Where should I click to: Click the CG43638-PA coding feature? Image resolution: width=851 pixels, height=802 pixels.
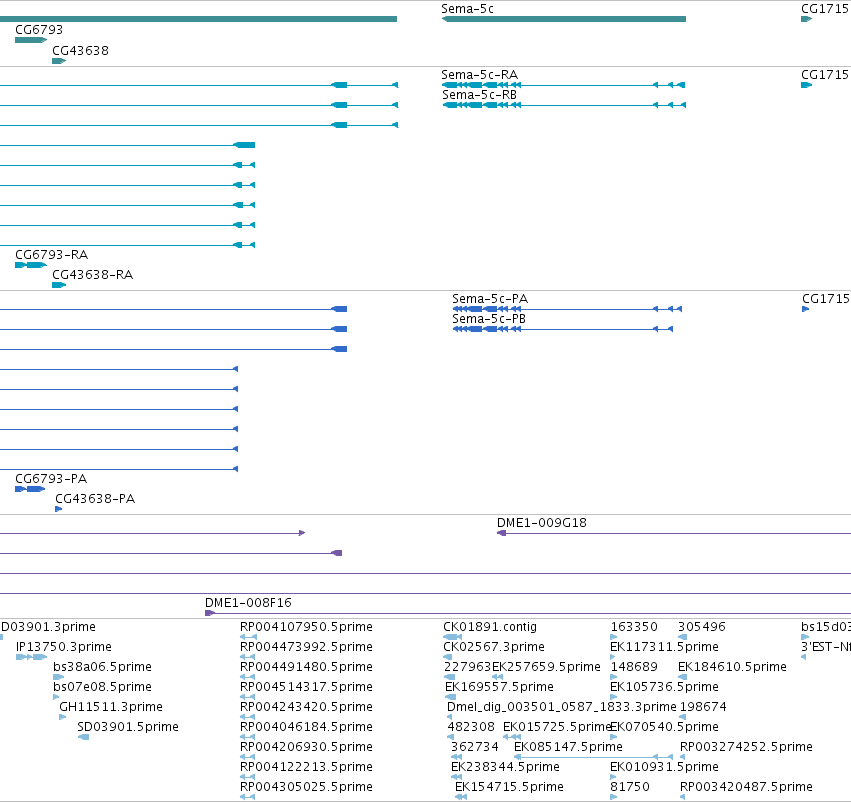tap(59, 509)
